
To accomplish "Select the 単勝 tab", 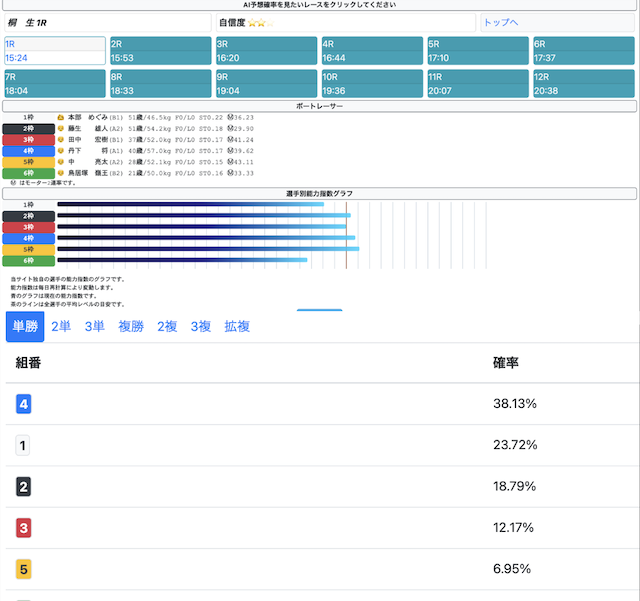I will pos(25,326).
